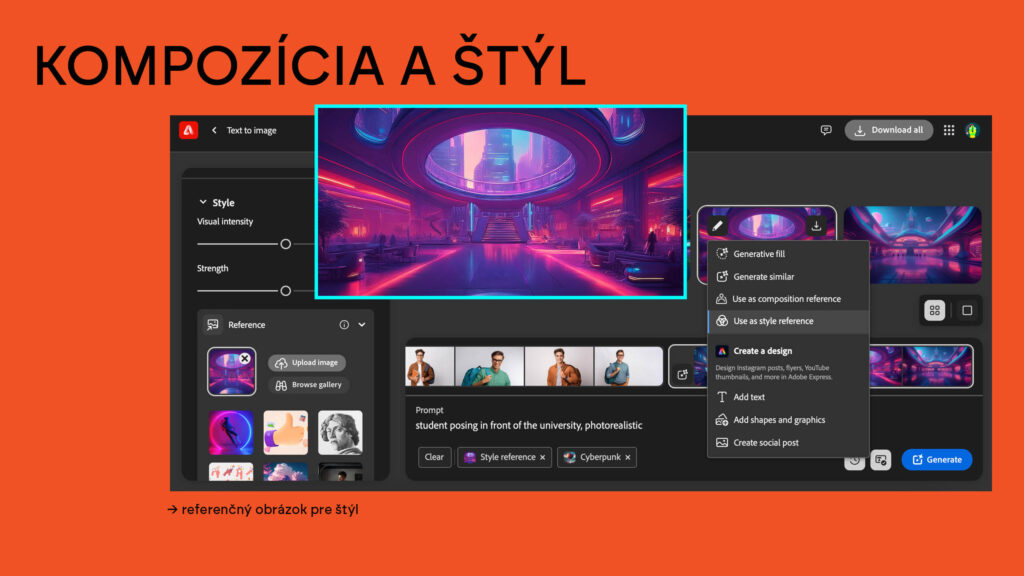1024x576 pixels.
Task: Choose Generative fill from the context menu
Action: coord(789,253)
